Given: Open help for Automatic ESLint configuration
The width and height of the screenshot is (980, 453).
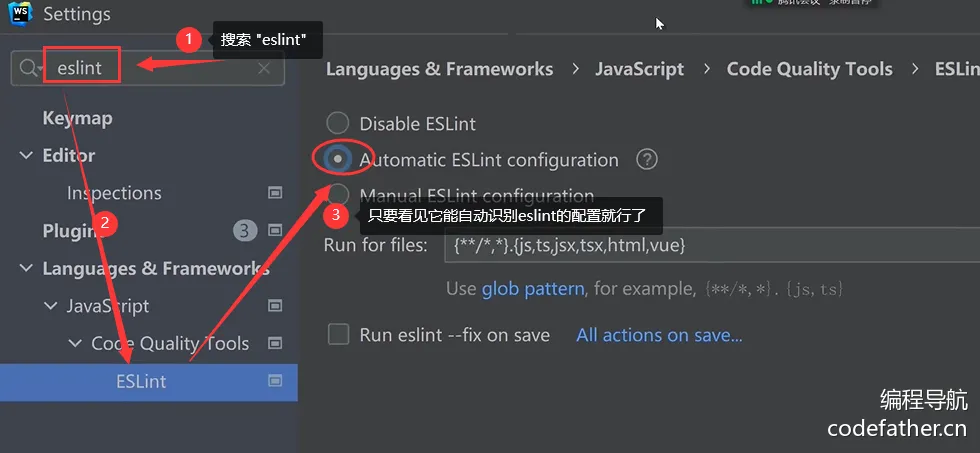Looking at the screenshot, I should 647,160.
